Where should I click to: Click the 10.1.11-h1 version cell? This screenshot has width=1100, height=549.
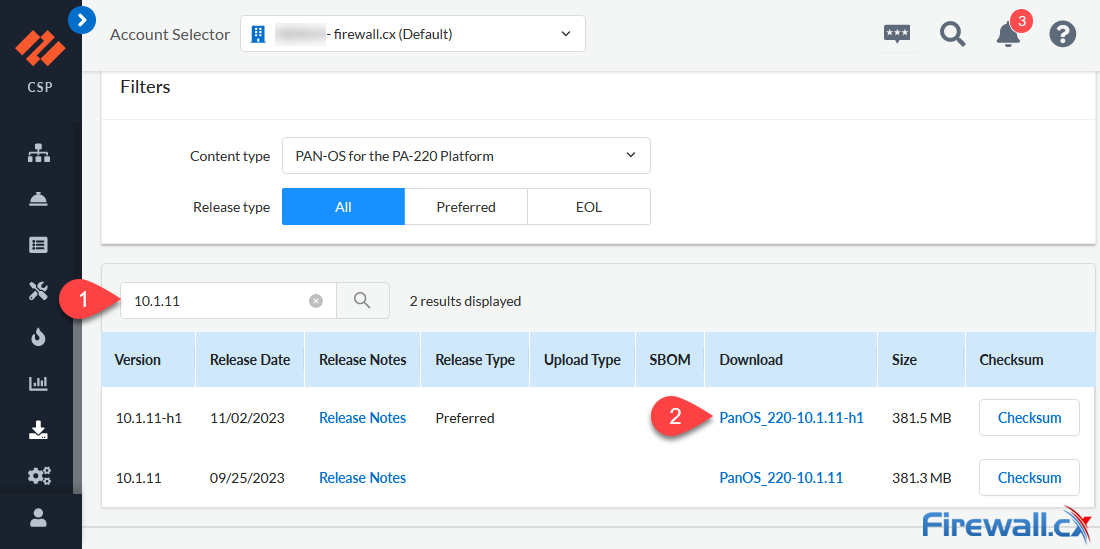click(149, 418)
